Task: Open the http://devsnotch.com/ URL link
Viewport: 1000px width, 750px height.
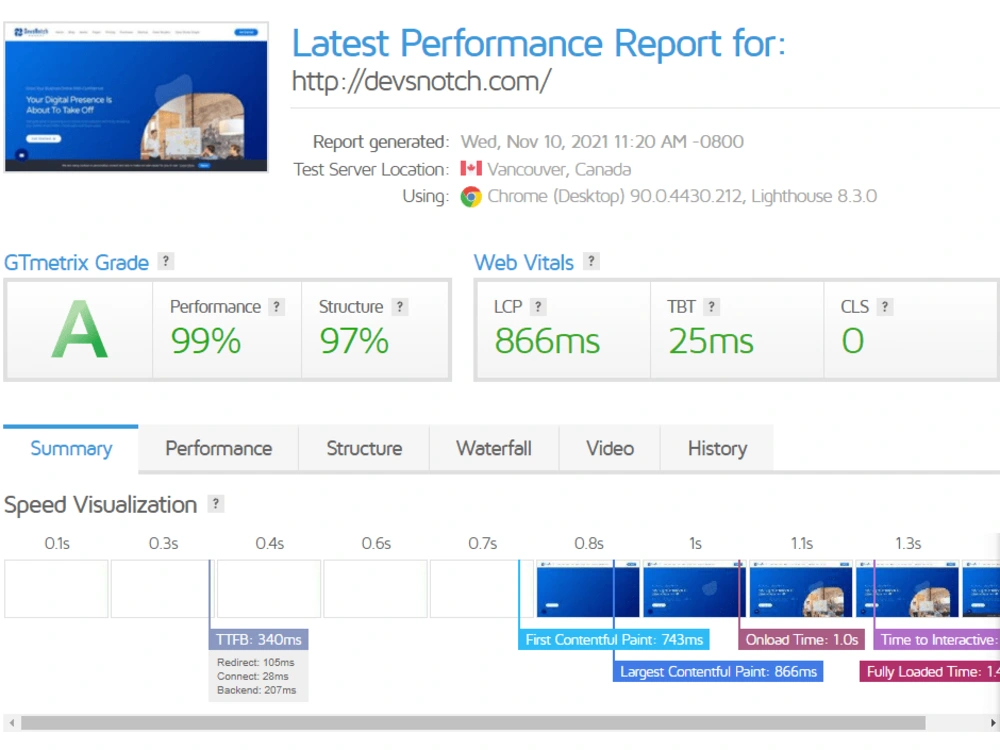Action: click(421, 81)
